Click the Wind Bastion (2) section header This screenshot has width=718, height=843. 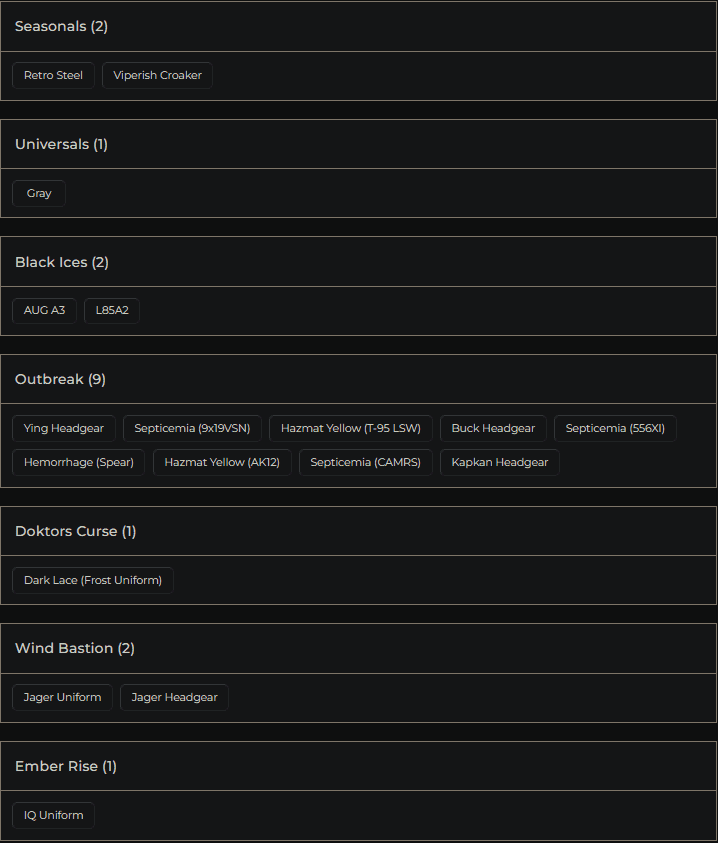tap(75, 648)
